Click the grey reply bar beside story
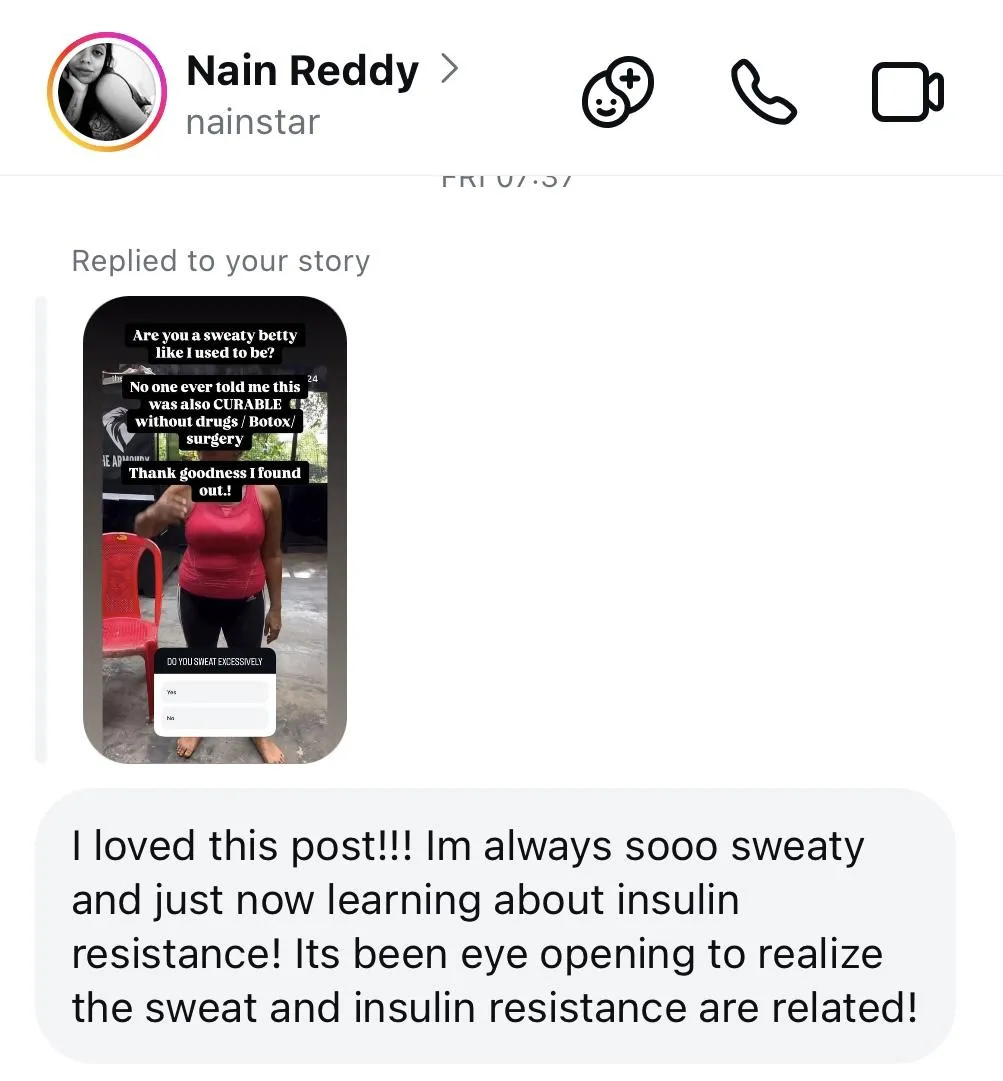 point(41,529)
